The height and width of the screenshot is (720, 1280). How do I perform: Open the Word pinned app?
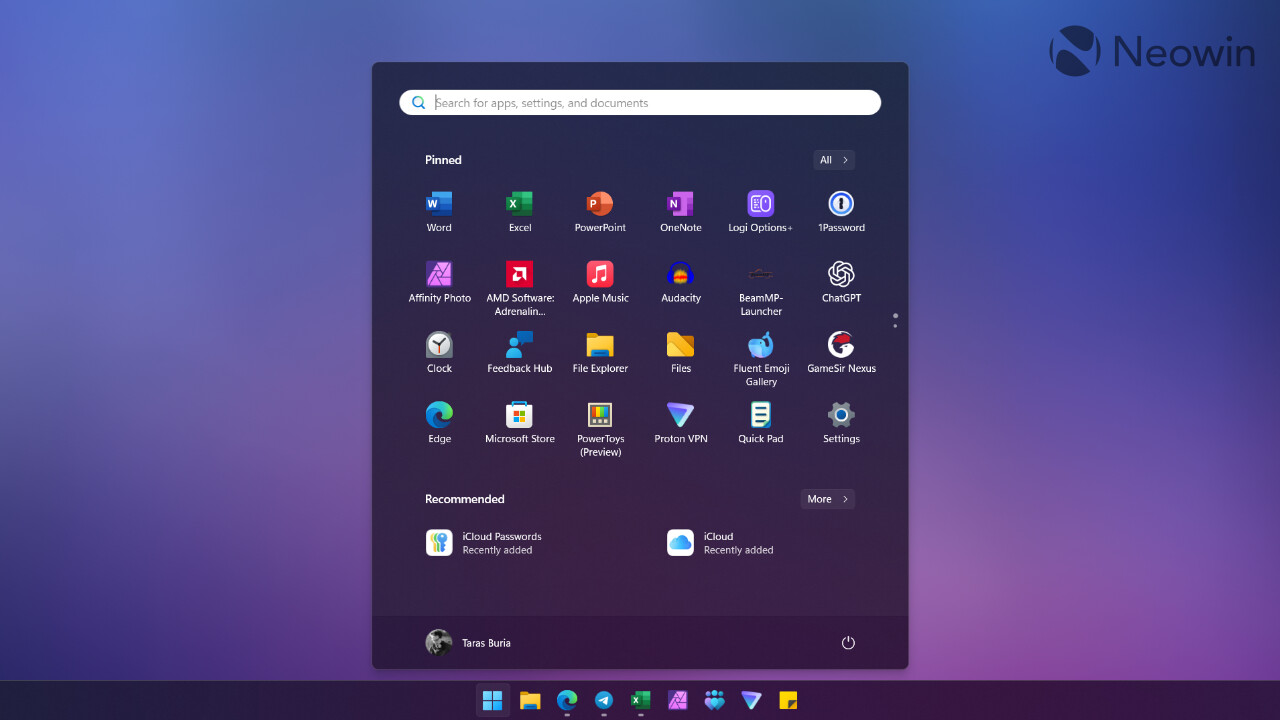pos(439,212)
